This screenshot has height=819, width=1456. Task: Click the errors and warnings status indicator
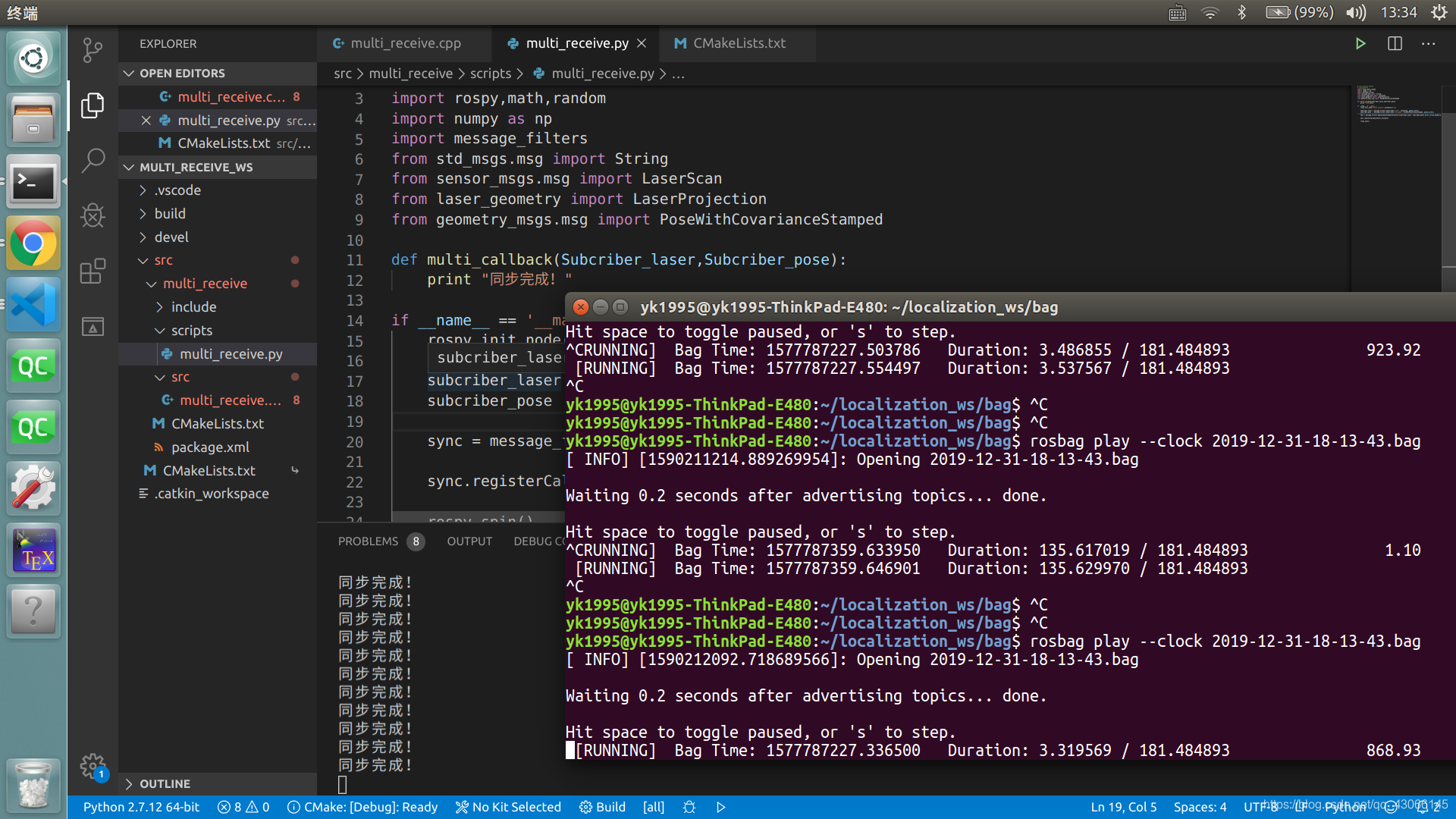pyautogui.click(x=243, y=807)
